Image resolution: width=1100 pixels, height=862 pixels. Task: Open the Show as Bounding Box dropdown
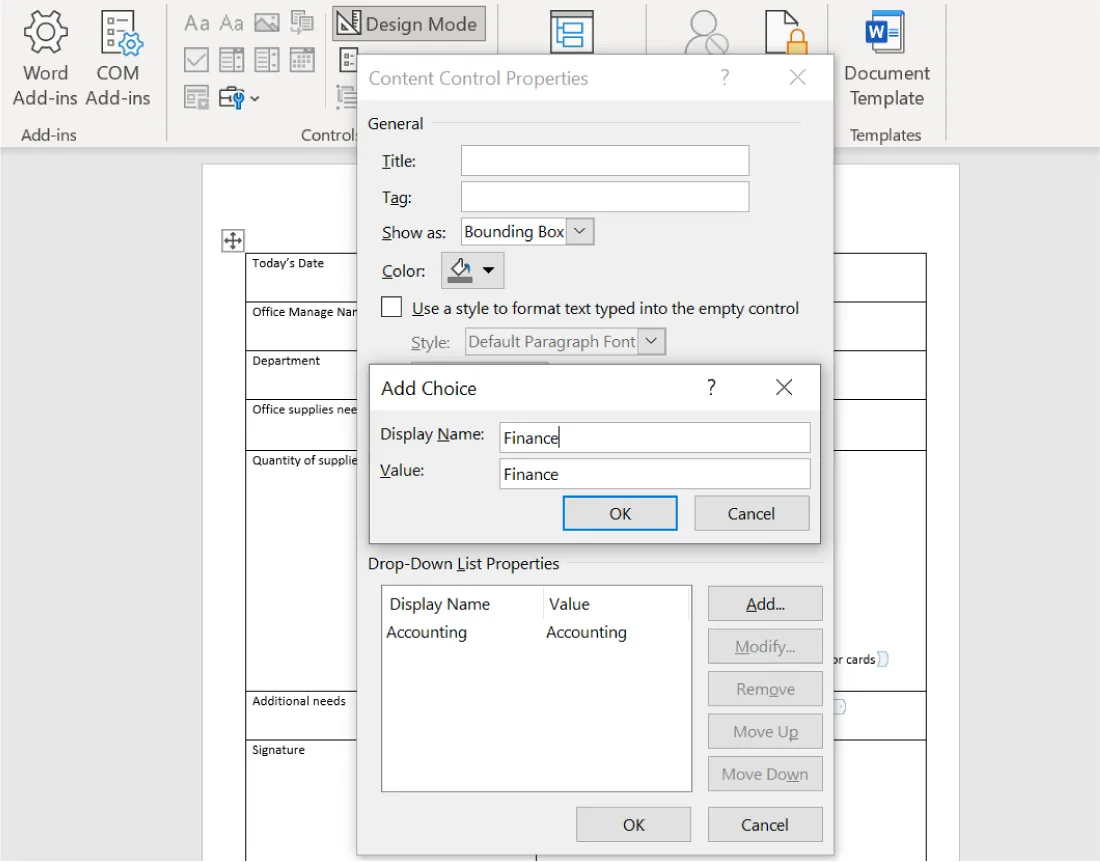coord(579,231)
